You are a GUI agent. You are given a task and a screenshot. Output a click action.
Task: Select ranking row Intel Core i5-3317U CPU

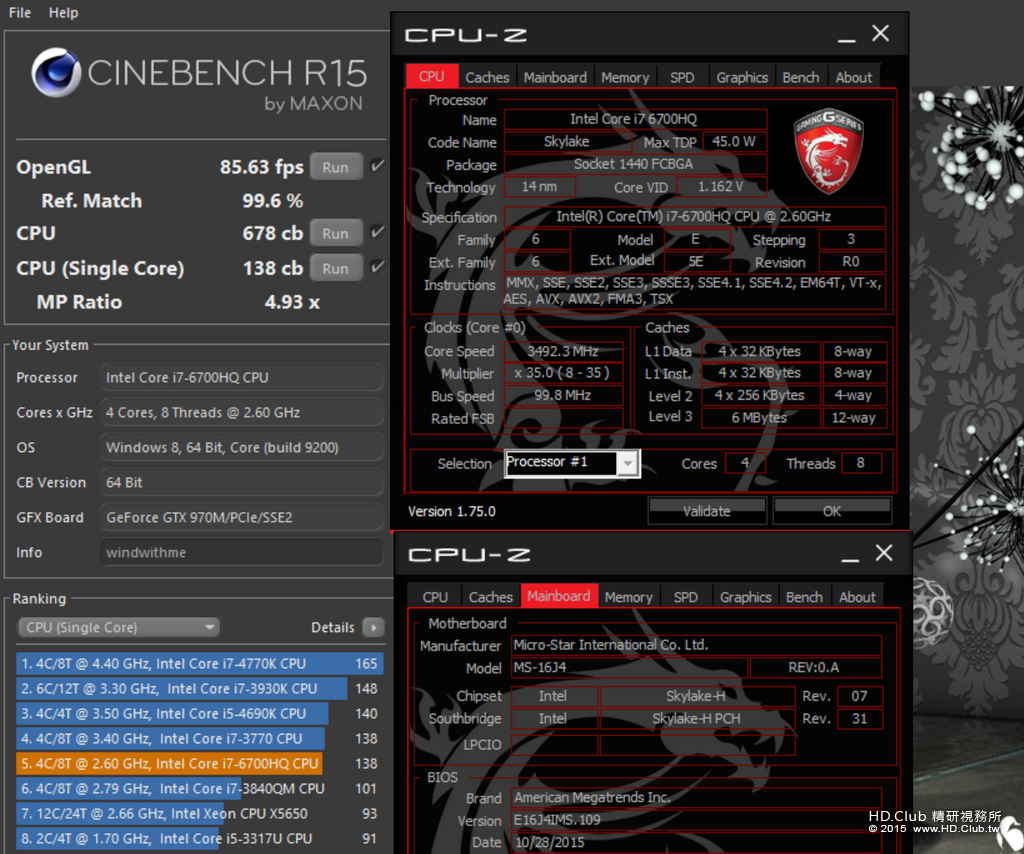pyautogui.click(x=199, y=838)
